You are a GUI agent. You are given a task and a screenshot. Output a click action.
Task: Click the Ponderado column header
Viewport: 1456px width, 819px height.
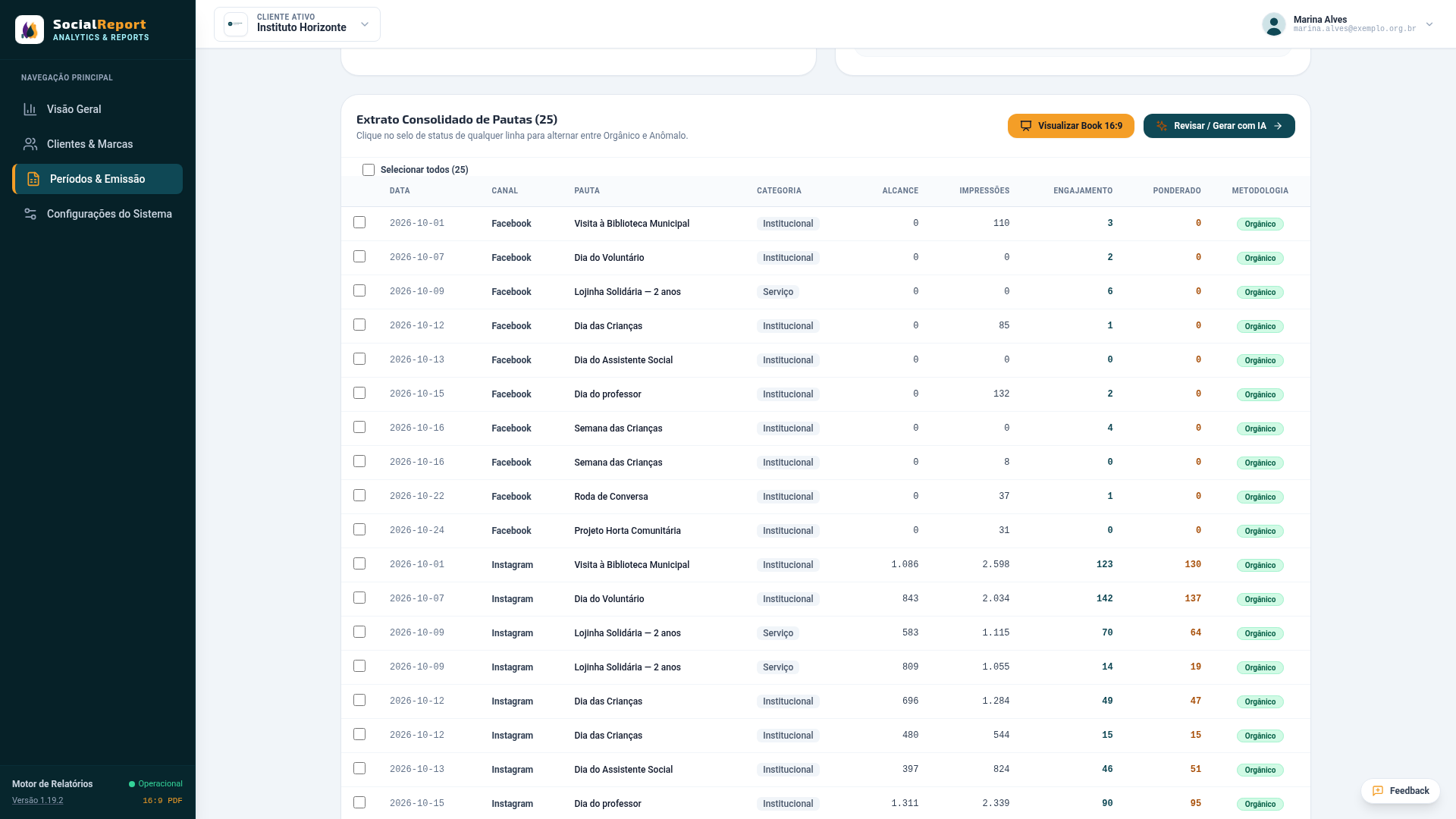[1176, 191]
